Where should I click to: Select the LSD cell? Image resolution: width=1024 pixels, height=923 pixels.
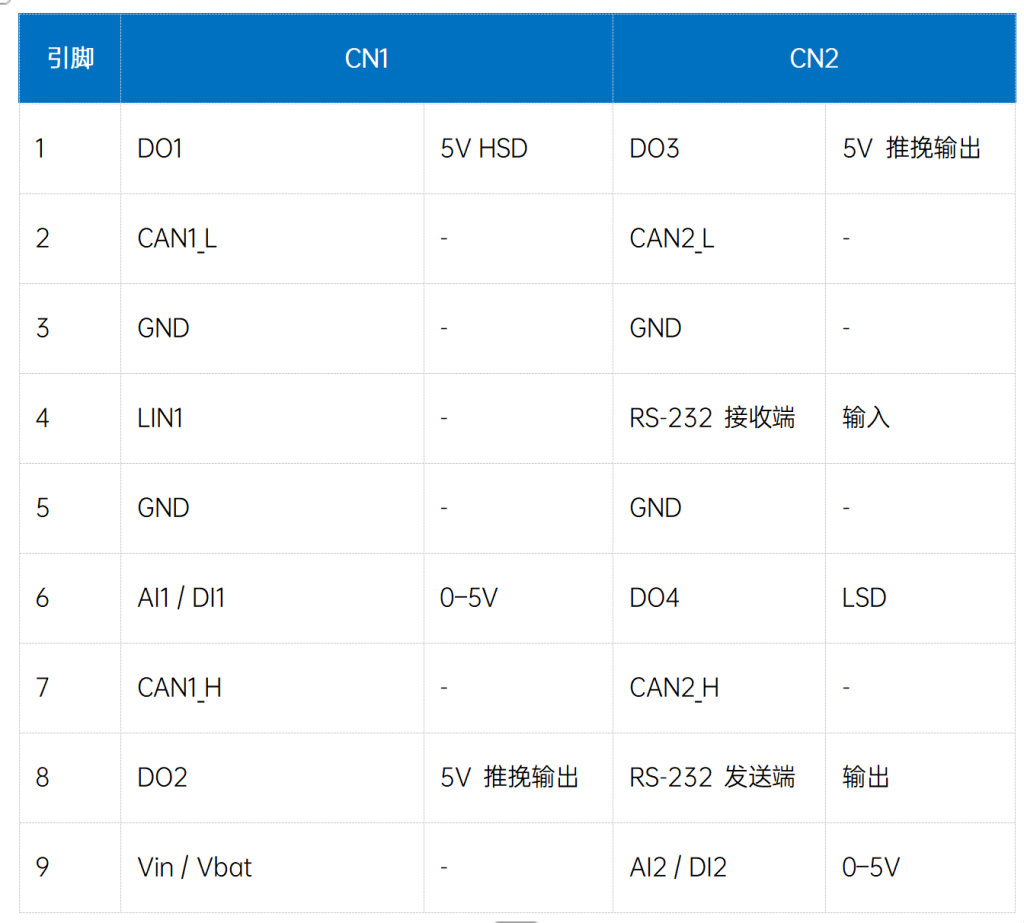[864, 598]
